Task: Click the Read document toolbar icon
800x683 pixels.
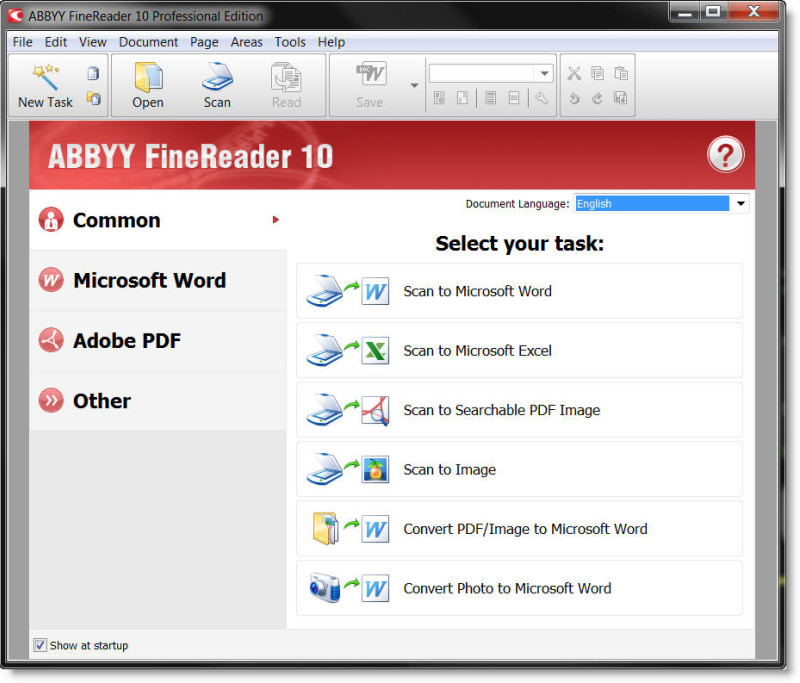Action: coord(286,78)
